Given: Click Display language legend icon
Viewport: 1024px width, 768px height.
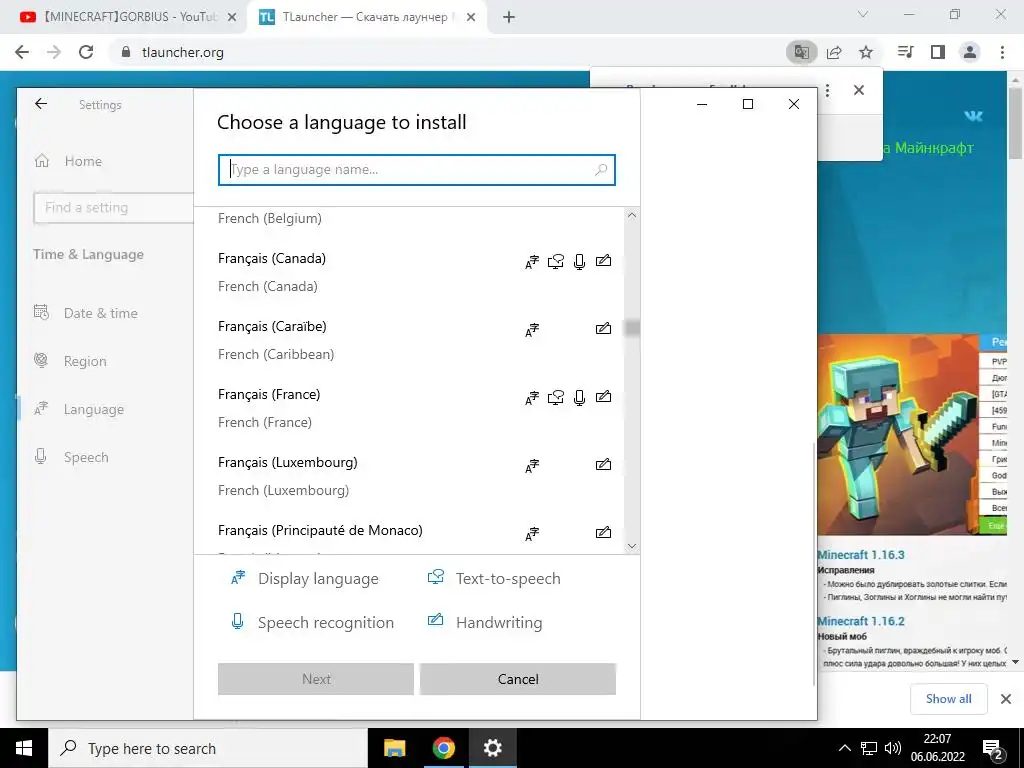Looking at the screenshot, I should coord(238,577).
